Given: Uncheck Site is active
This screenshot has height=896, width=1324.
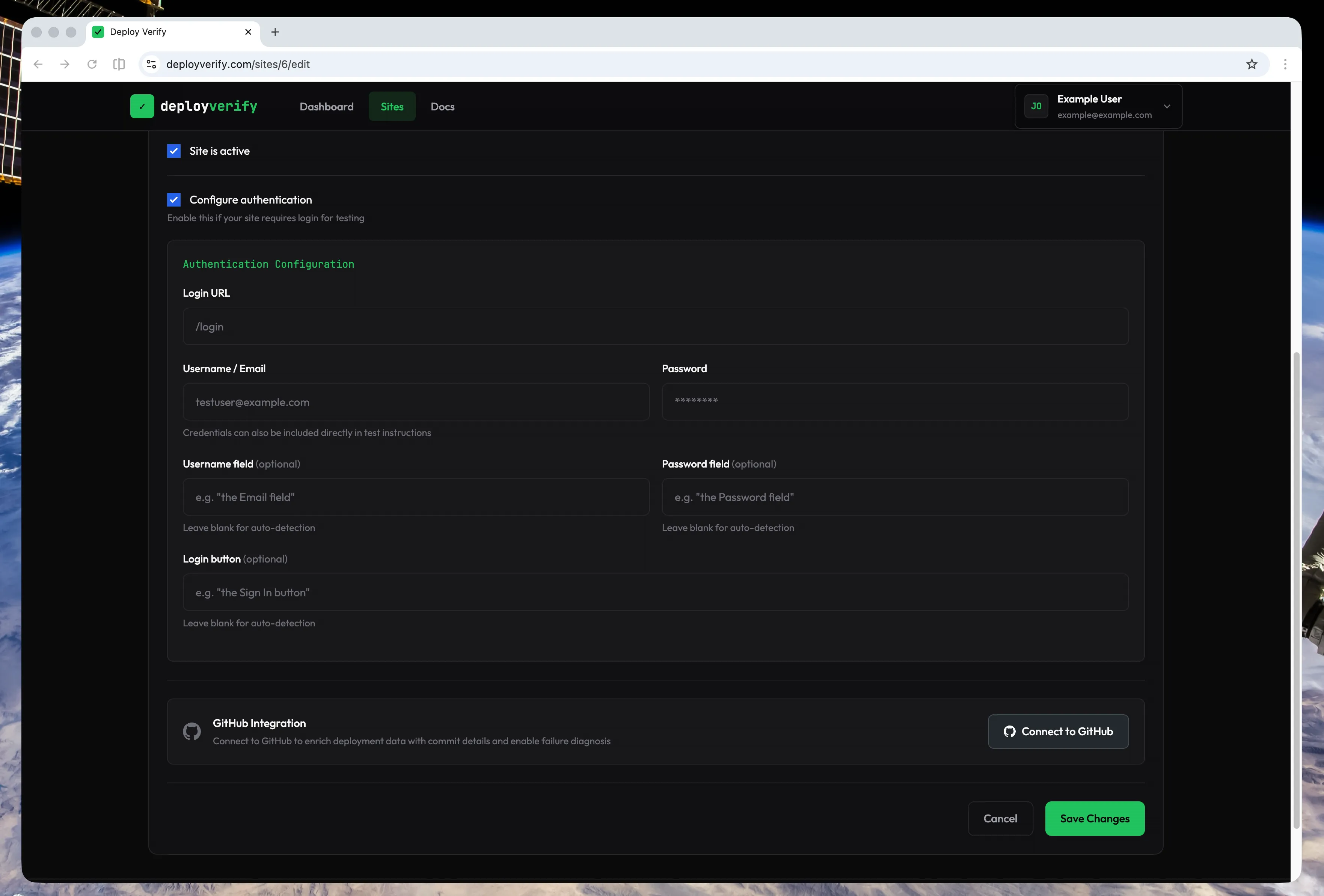Looking at the screenshot, I should point(174,151).
